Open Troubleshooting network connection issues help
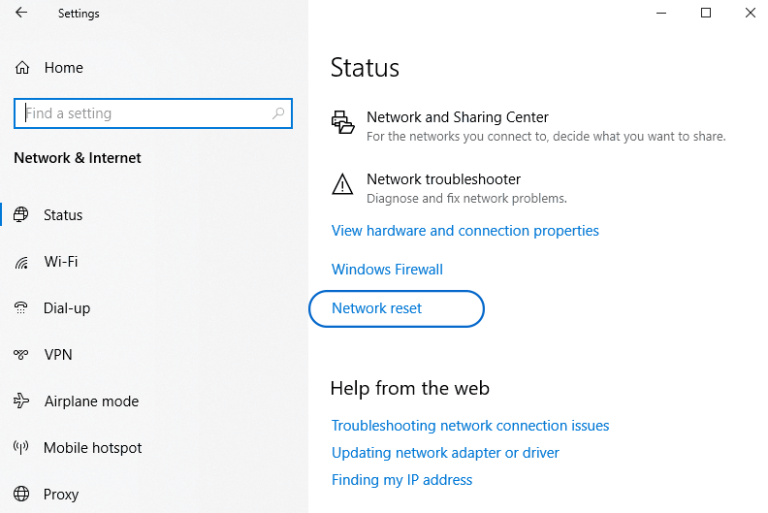The image size is (768, 513). pyautogui.click(x=470, y=426)
